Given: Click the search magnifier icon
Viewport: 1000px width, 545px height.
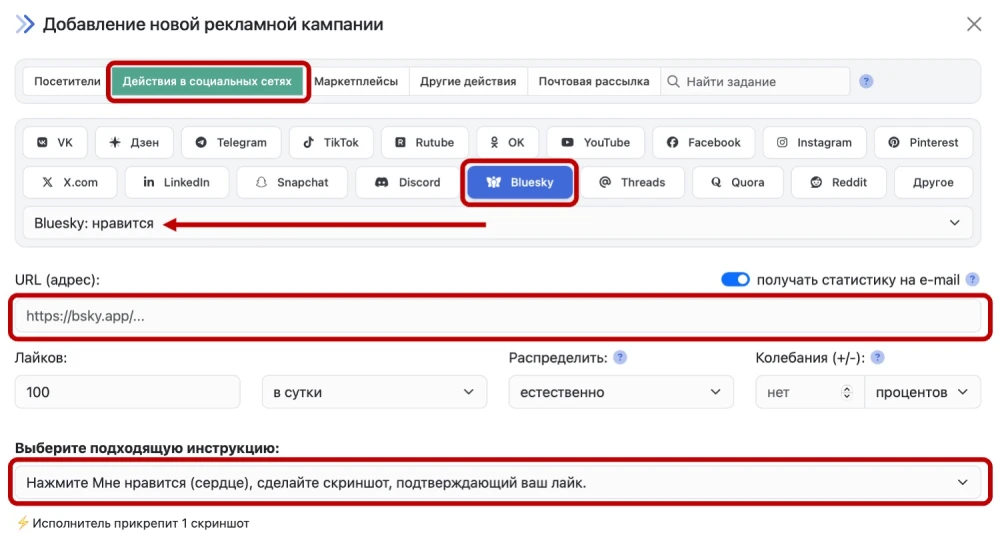Looking at the screenshot, I should click(x=673, y=82).
